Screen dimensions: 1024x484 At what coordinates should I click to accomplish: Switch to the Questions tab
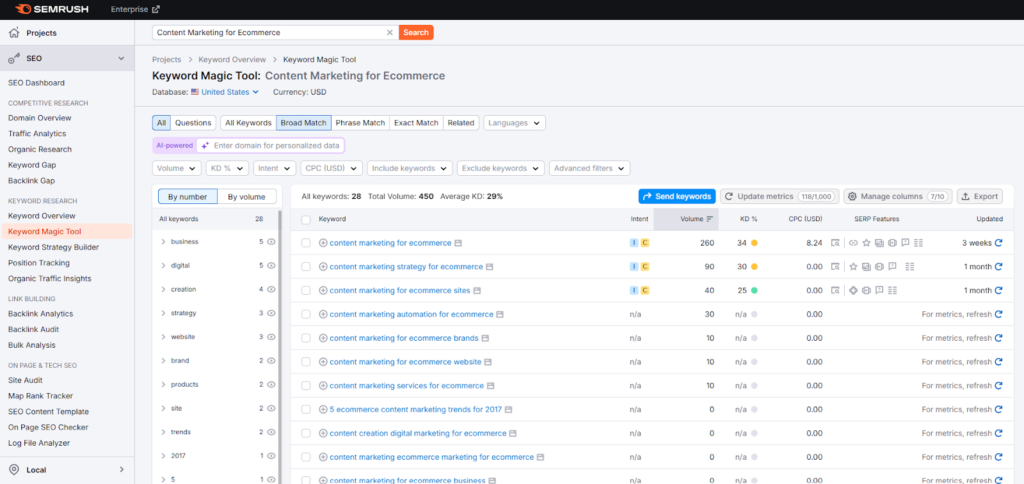click(193, 123)
